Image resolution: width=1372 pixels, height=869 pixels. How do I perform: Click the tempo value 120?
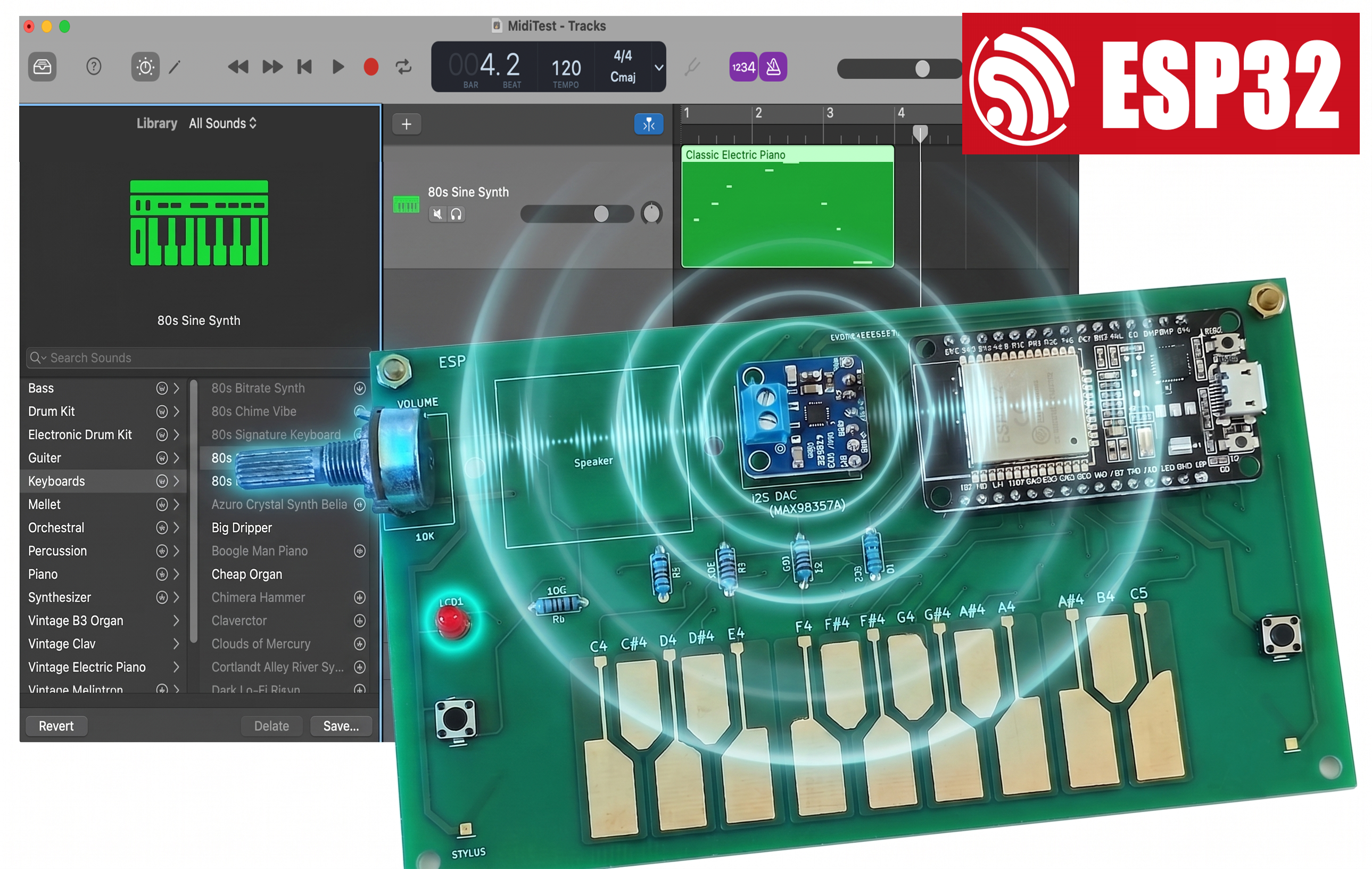[x=566, y=69]
